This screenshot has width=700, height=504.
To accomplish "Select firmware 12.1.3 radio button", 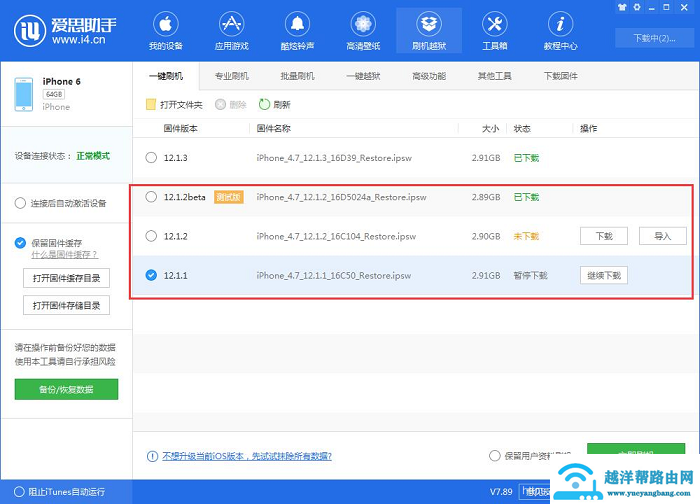I will pos(151,157).
